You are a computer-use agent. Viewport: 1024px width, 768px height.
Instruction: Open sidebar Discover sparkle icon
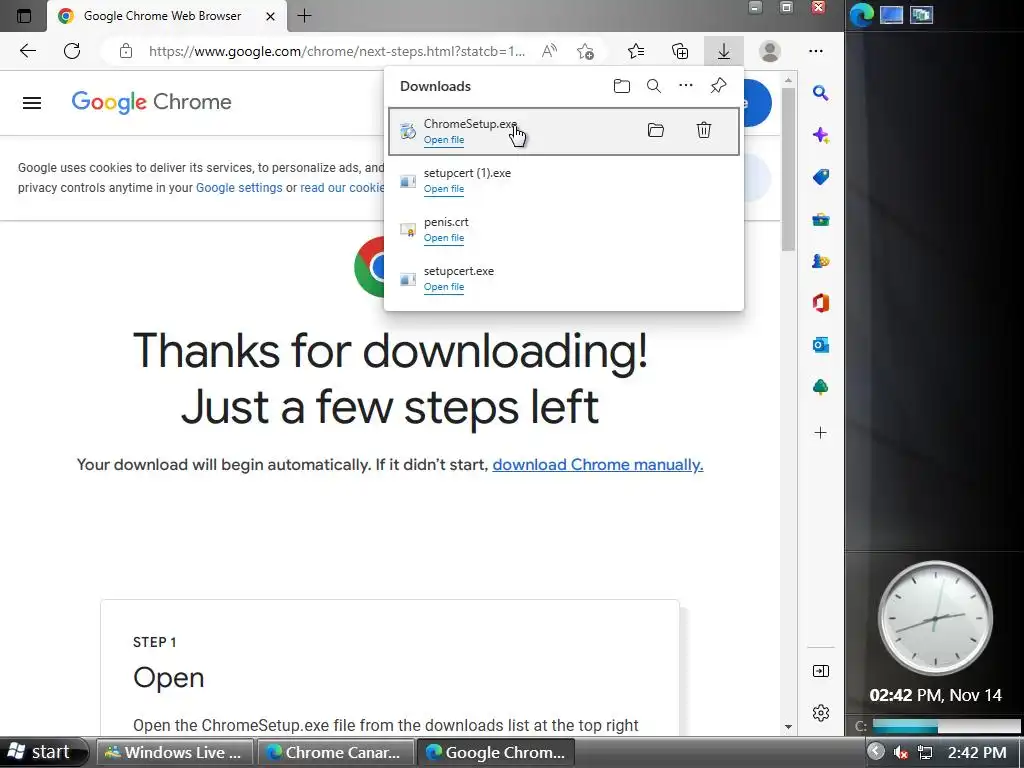[x=821, y=135]
